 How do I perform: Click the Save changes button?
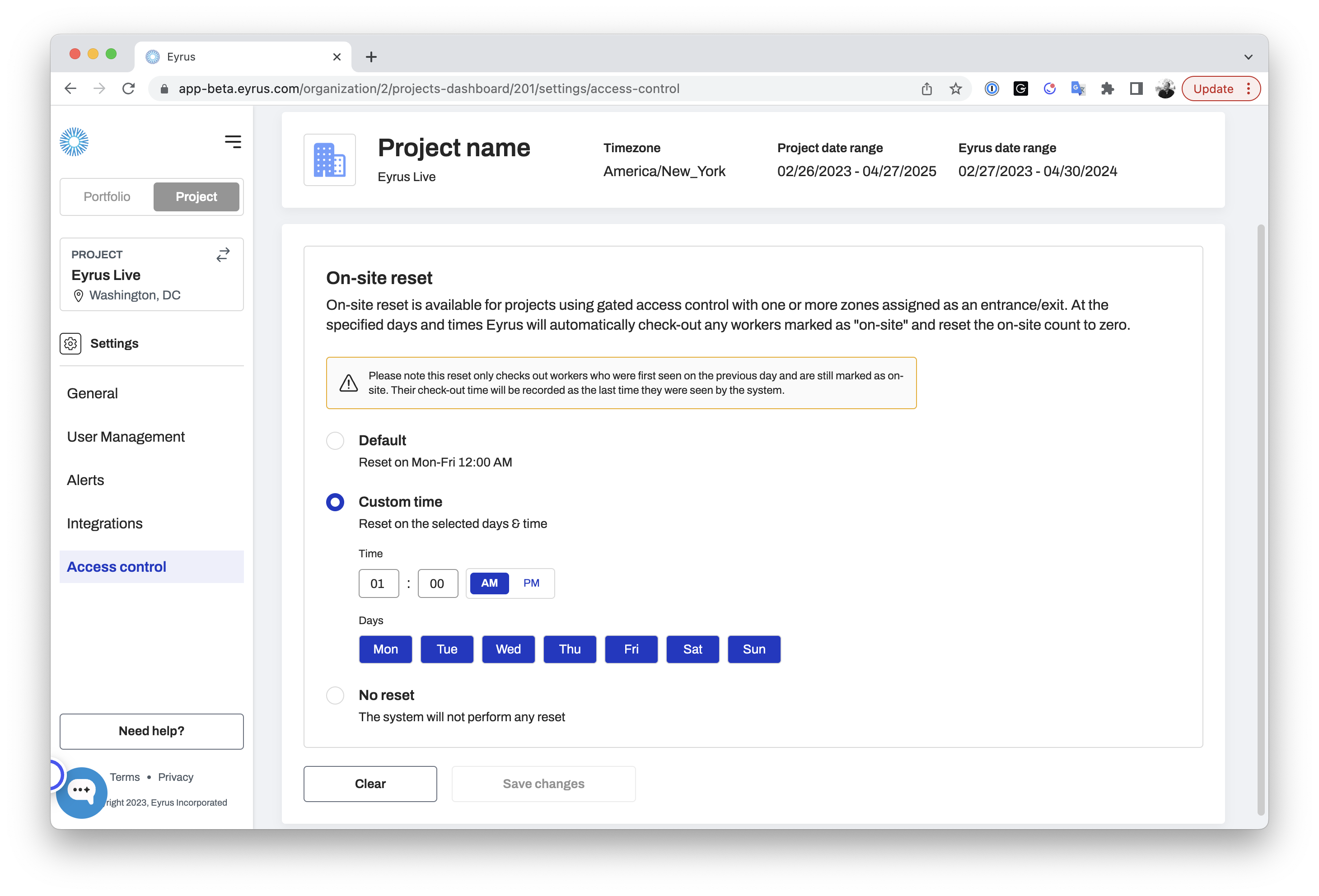(543, 784)
